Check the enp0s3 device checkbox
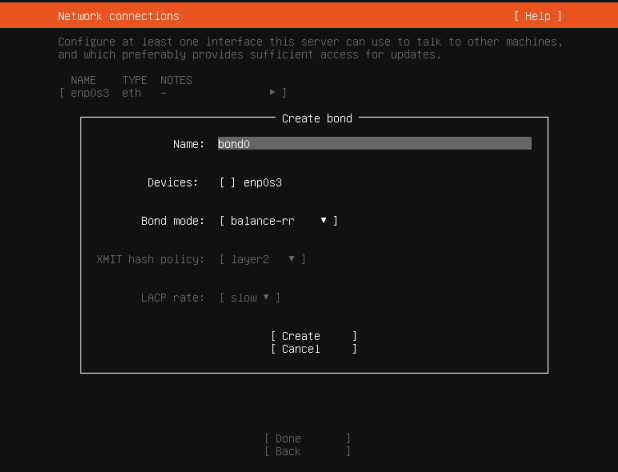This screenshot has height=472, width=618. [x=227, y=182]
